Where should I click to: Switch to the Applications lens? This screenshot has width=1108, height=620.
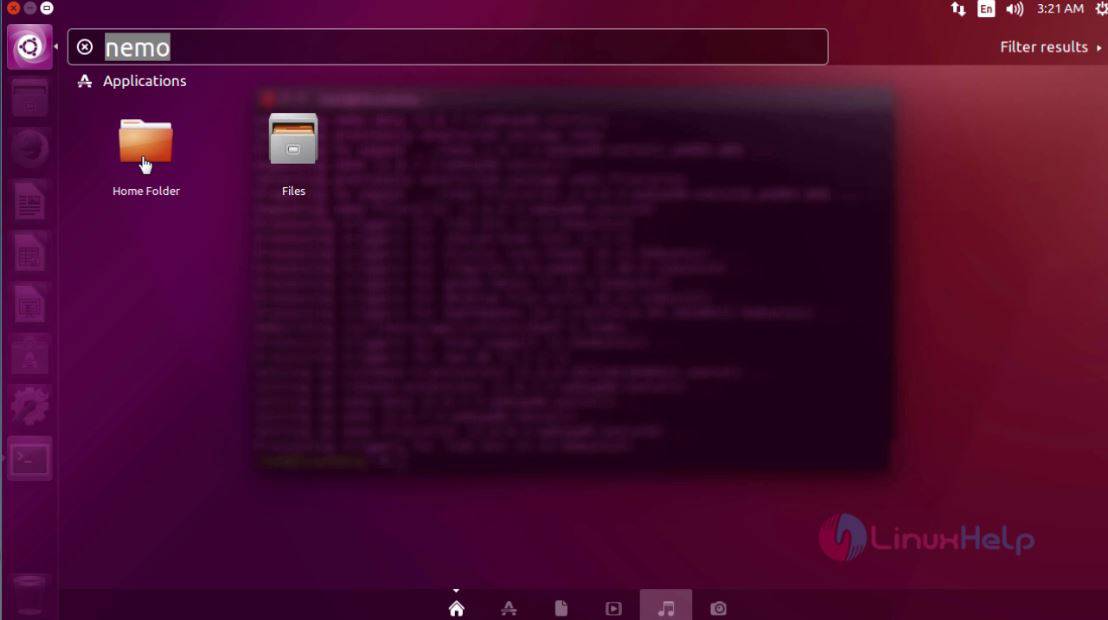[x=509, y=608]
